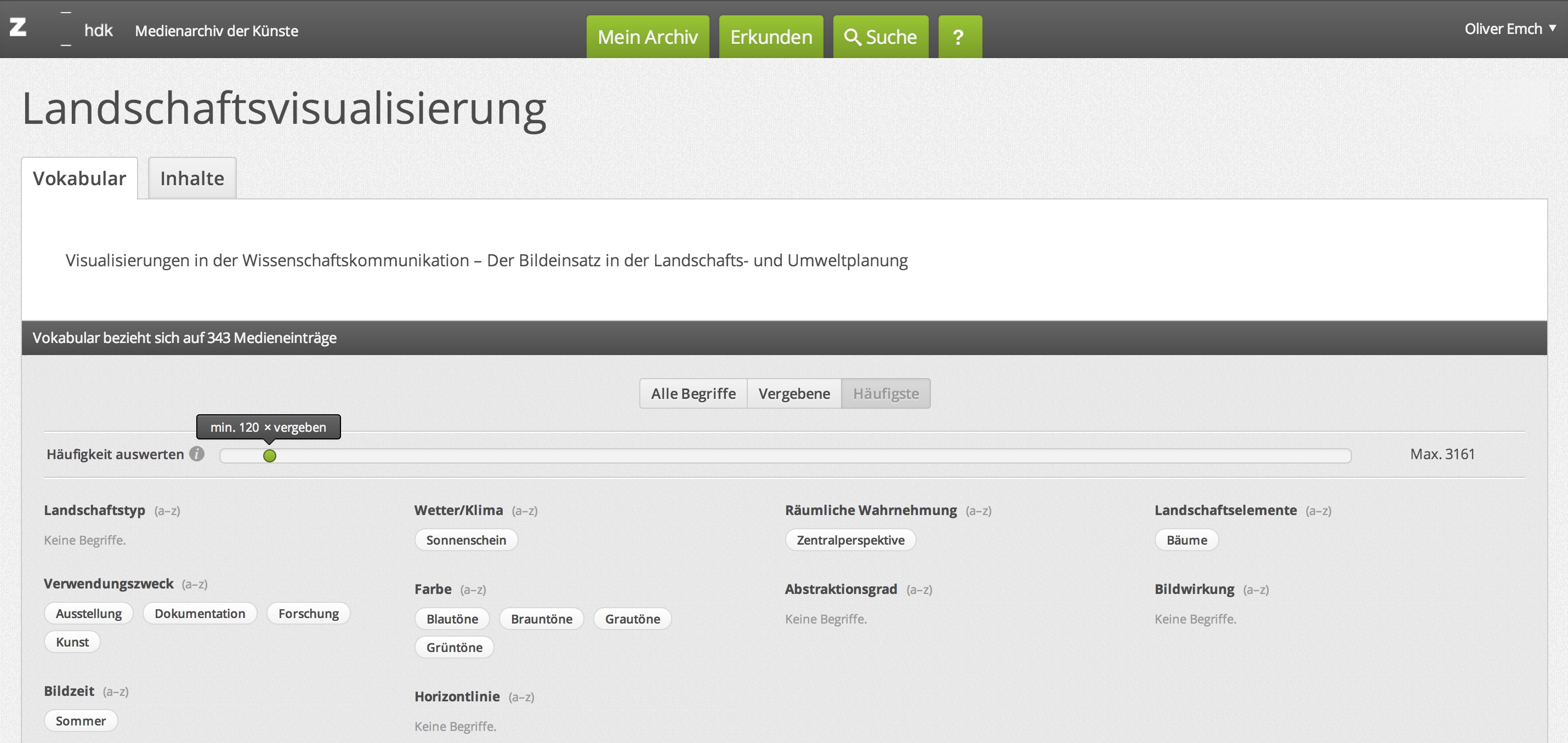1568x743 pixels.
Task: Open help with the question mark button
Action: pyautogui.click(x=959, y=37)
